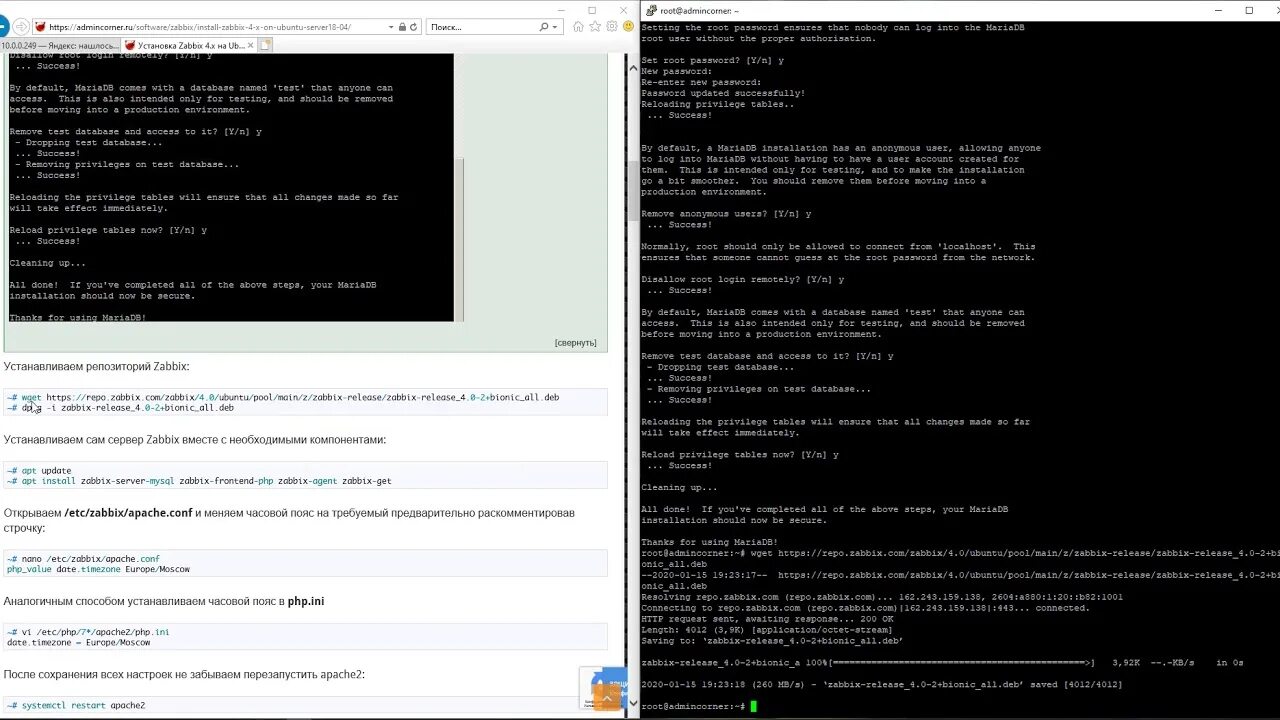Click the 'root@admincorner: ~' terminal window title
Screen dimensions: 1280x720
point(699,10)
